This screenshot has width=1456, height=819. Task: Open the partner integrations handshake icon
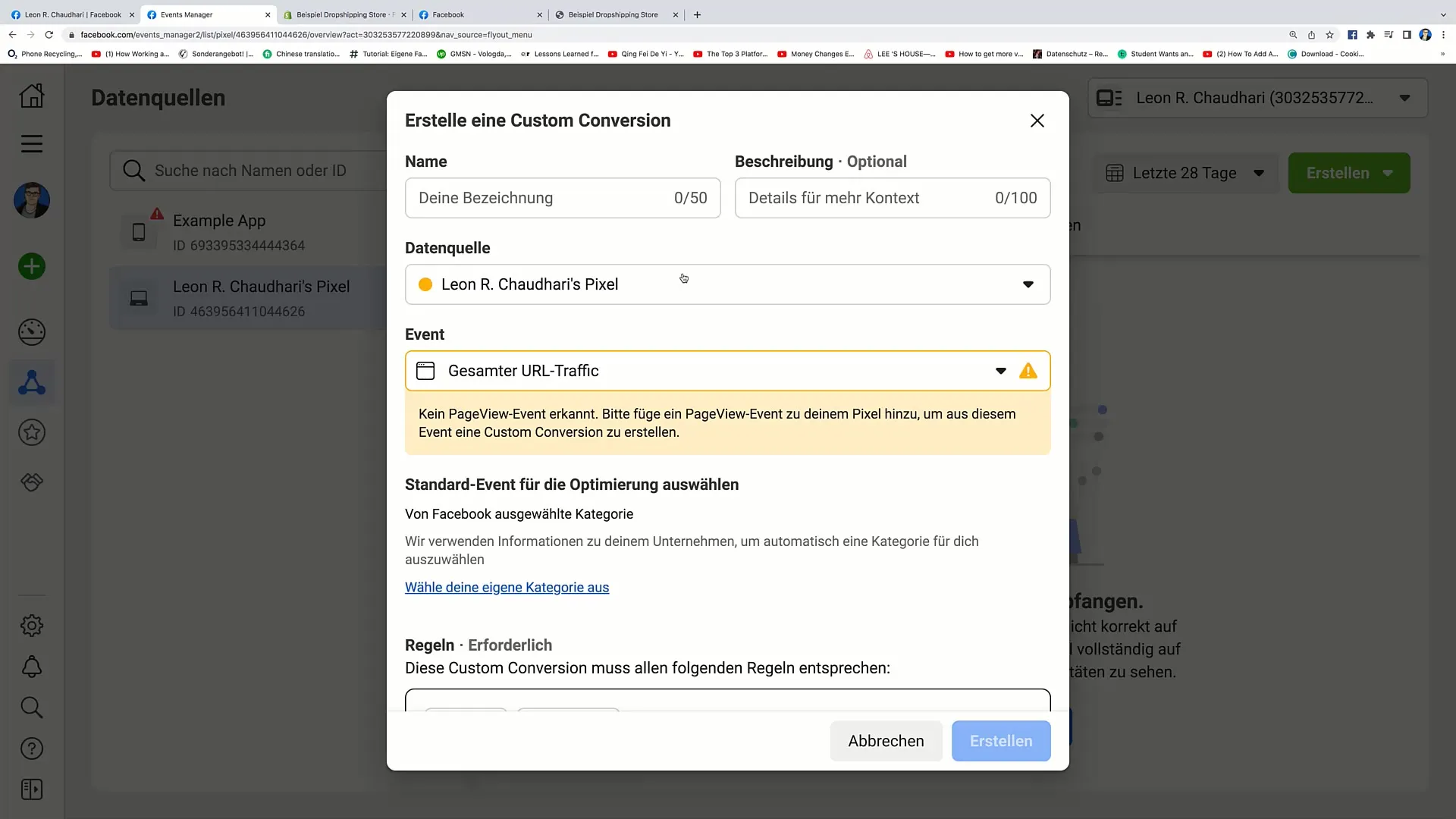pyautogui.click(x=32, y=482)
